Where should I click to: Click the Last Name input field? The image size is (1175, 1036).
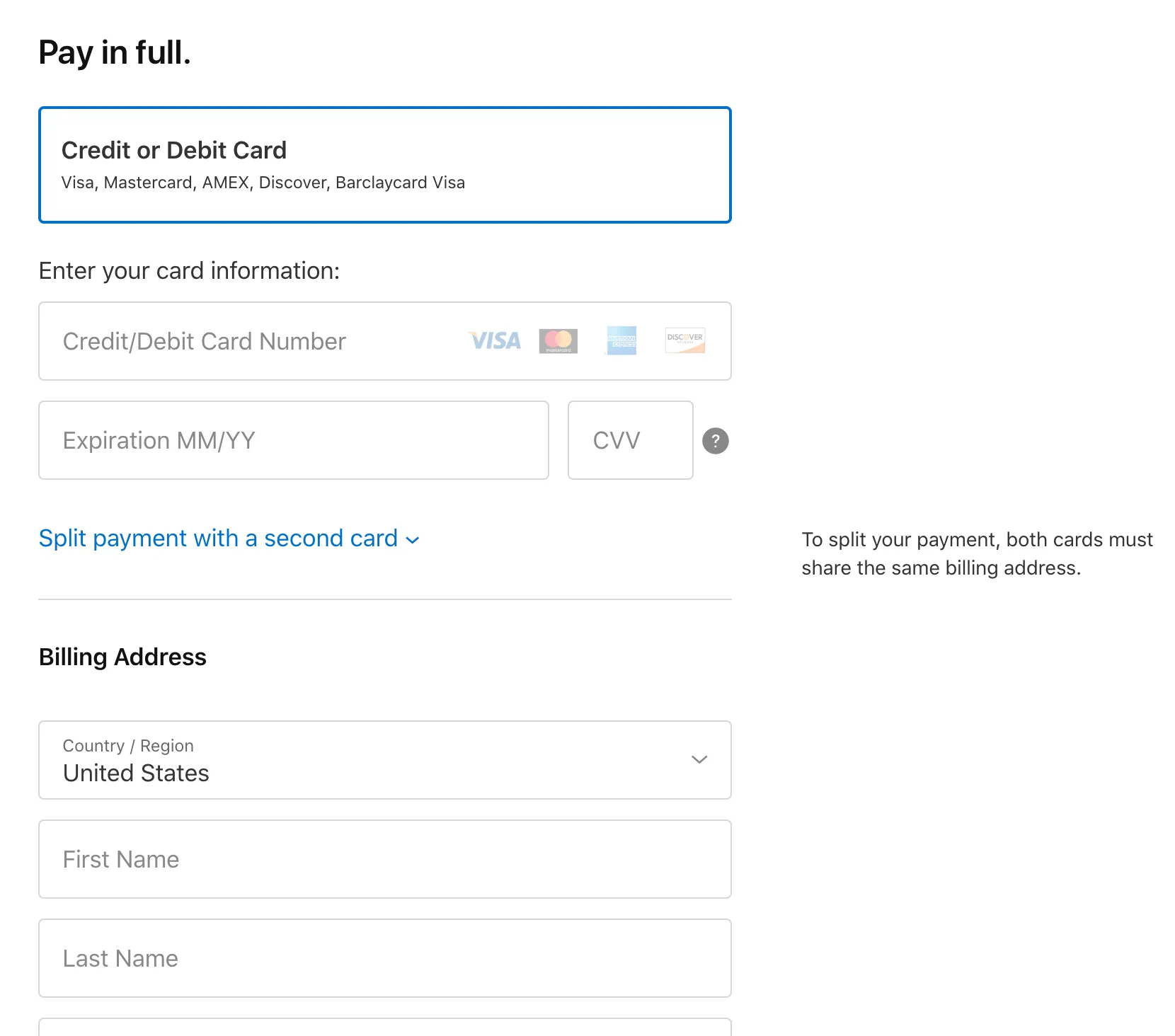[384, 958]
